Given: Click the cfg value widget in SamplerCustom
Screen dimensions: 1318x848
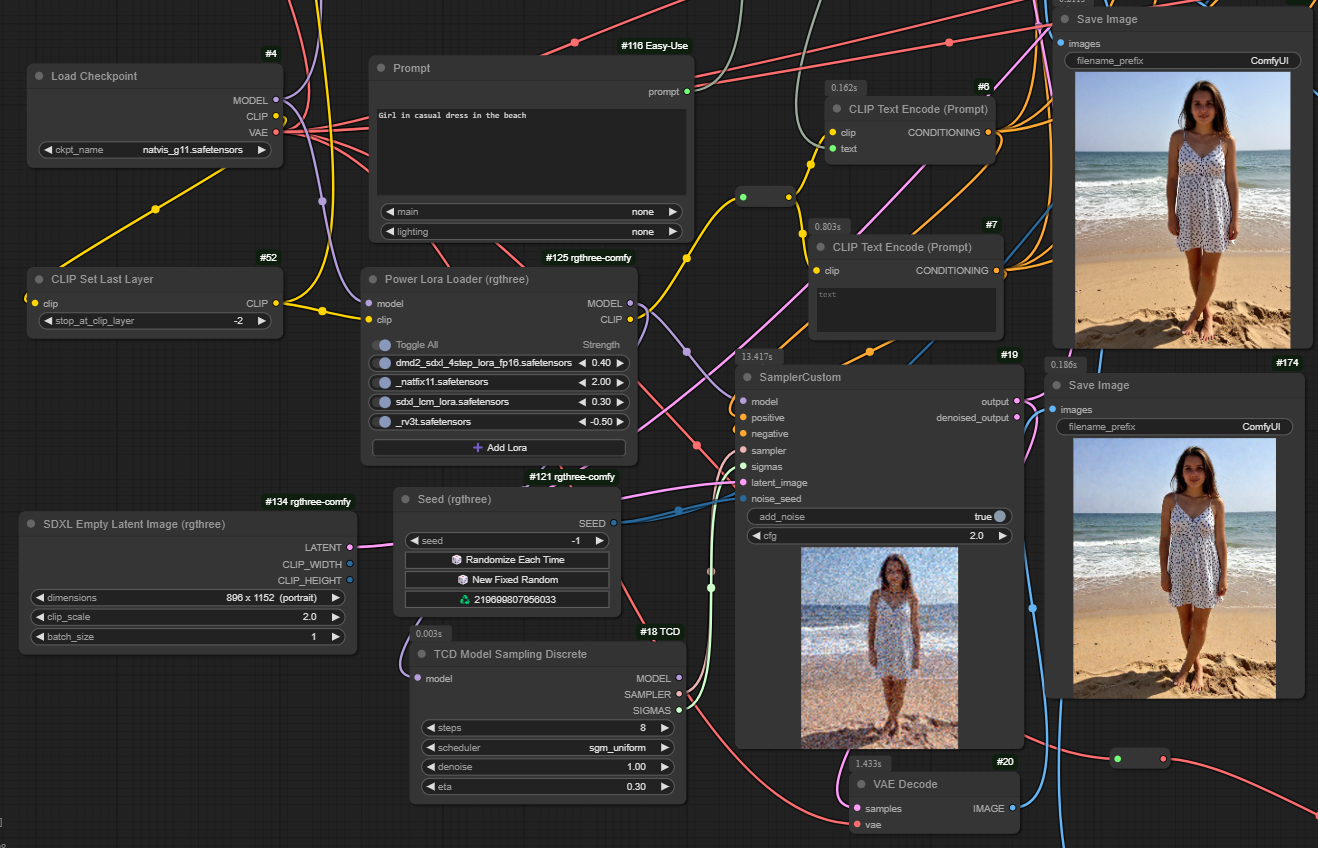Looking at the screenshot, I should pos(879,536).
